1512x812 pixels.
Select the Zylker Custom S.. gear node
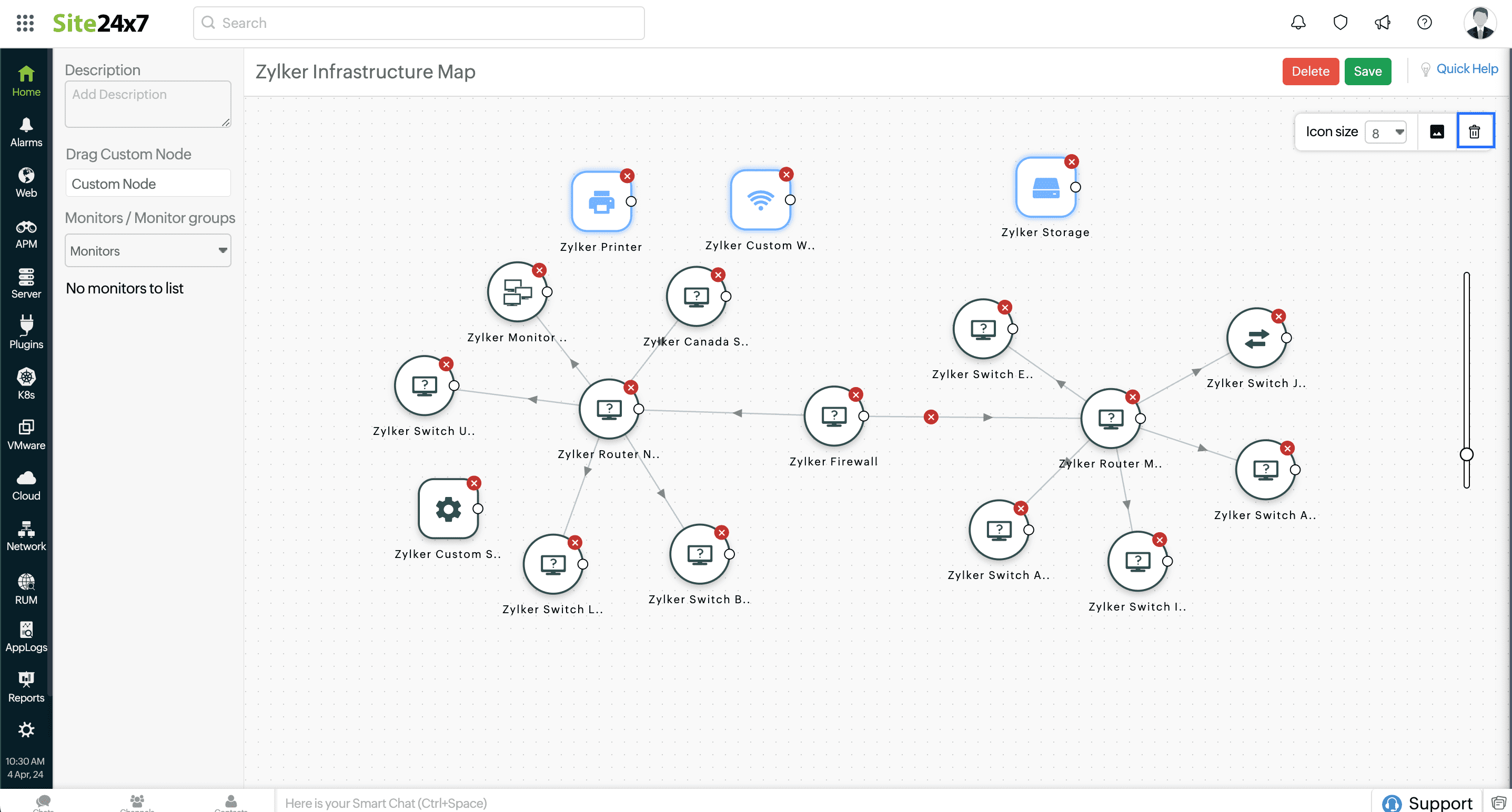click(448, 509)
